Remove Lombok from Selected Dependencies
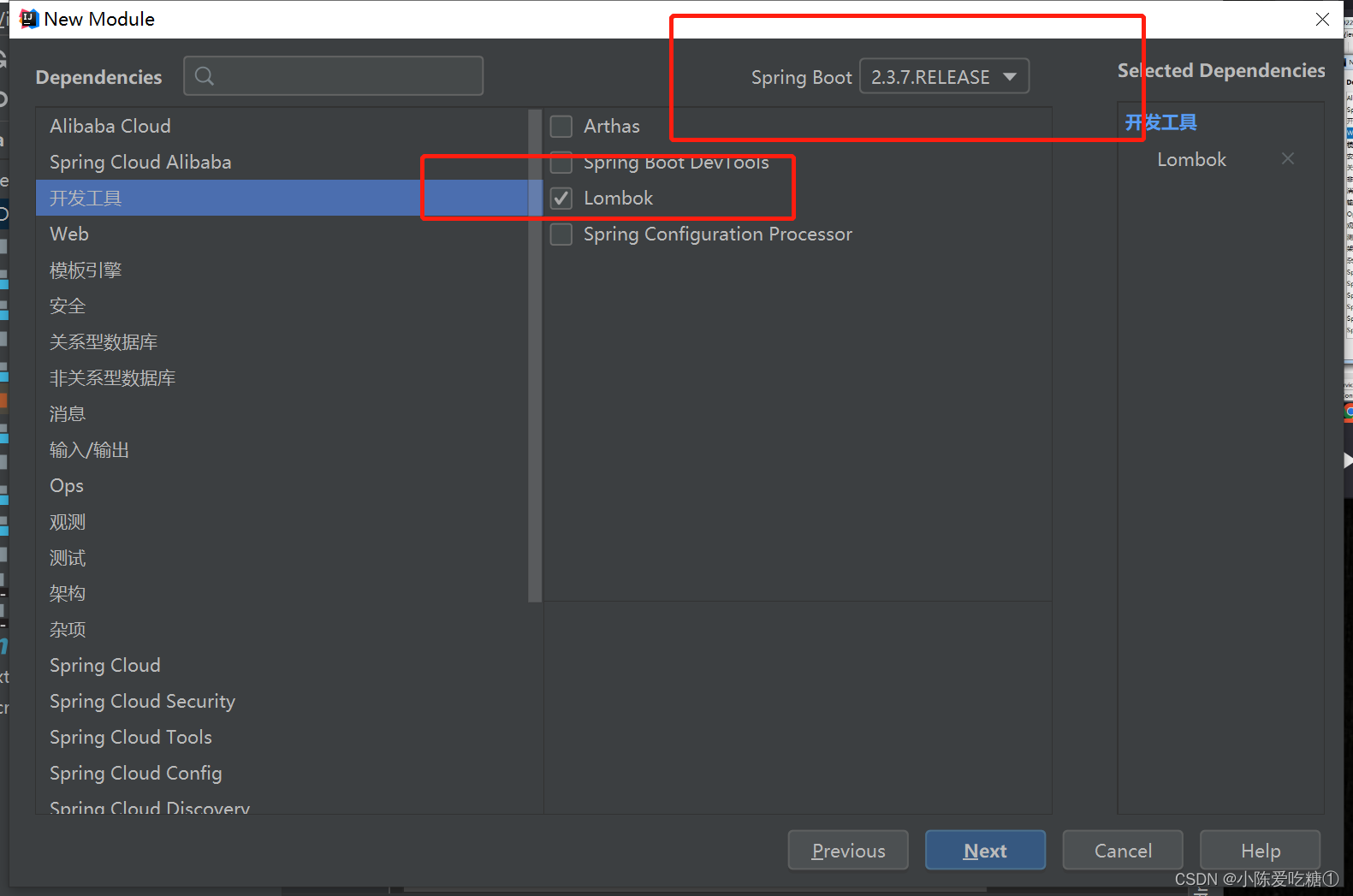 pyautogui.click(x=1287, y=159)
